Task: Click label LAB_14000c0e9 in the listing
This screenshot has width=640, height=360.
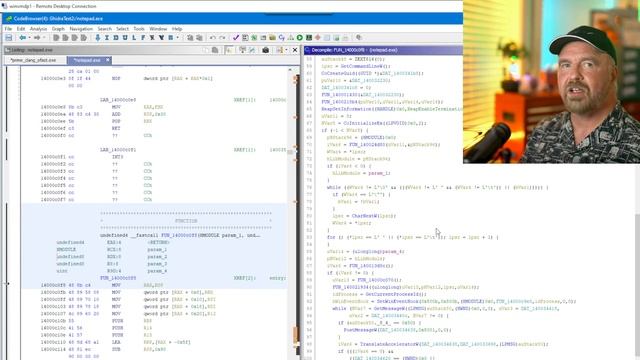Action: click(118, 100)
